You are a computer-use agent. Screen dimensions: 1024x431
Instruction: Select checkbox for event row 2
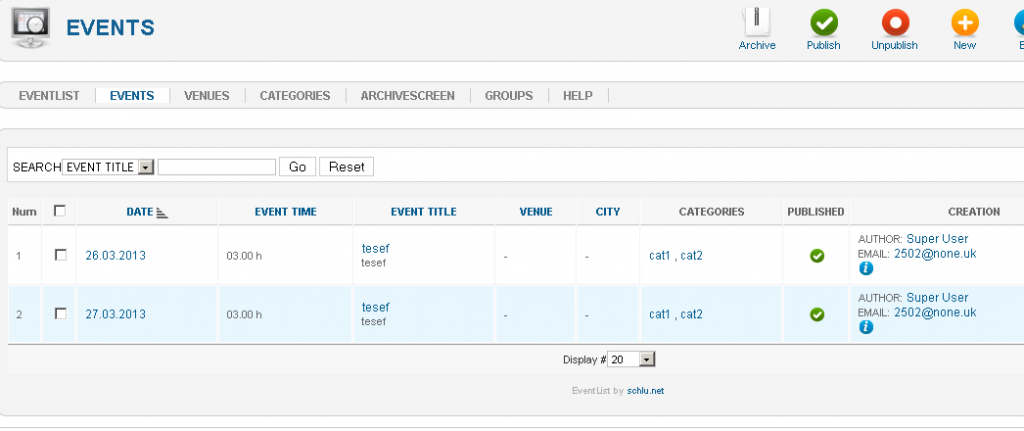60,314
